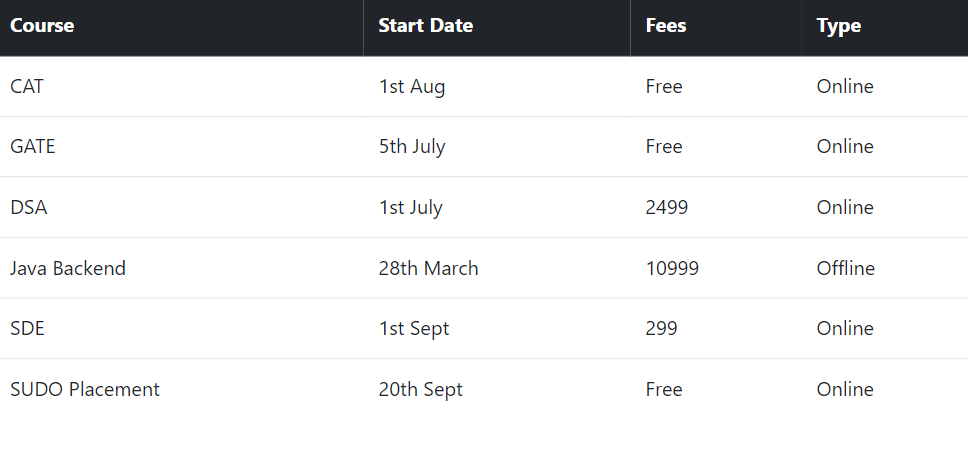Click the Course column header
The height and width of the screenshot is (454, 968).
[42, 26]
